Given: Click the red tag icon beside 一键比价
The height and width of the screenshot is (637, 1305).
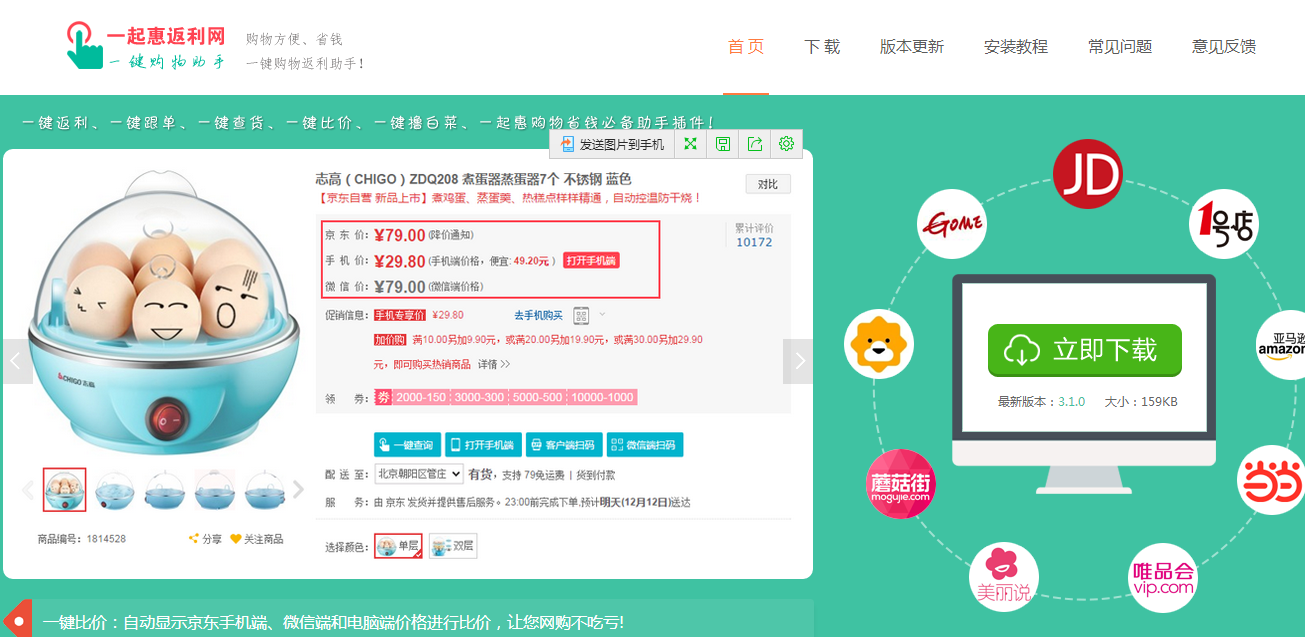Looking at the screenshot, I should pos(17,620).
